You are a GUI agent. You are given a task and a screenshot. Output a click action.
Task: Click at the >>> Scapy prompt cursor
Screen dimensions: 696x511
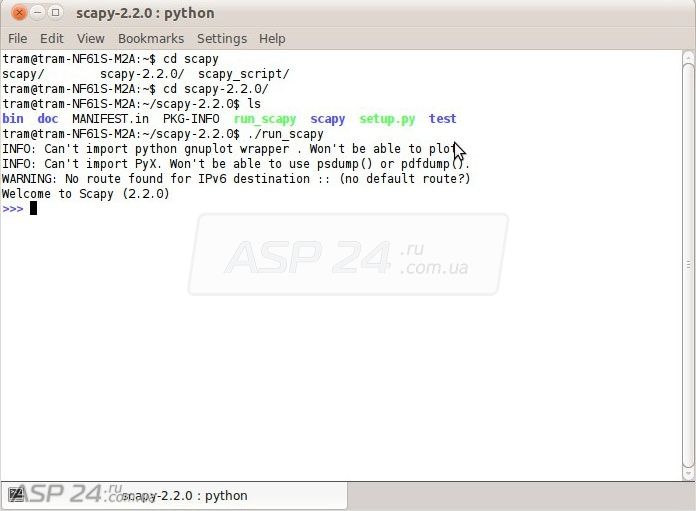33,209
